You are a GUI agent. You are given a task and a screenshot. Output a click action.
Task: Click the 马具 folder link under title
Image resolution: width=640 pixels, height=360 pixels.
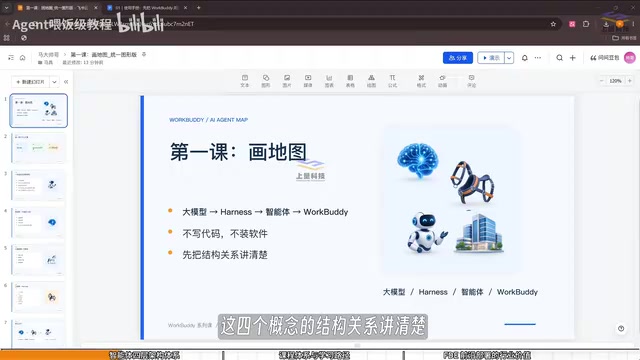coord(46,62)
